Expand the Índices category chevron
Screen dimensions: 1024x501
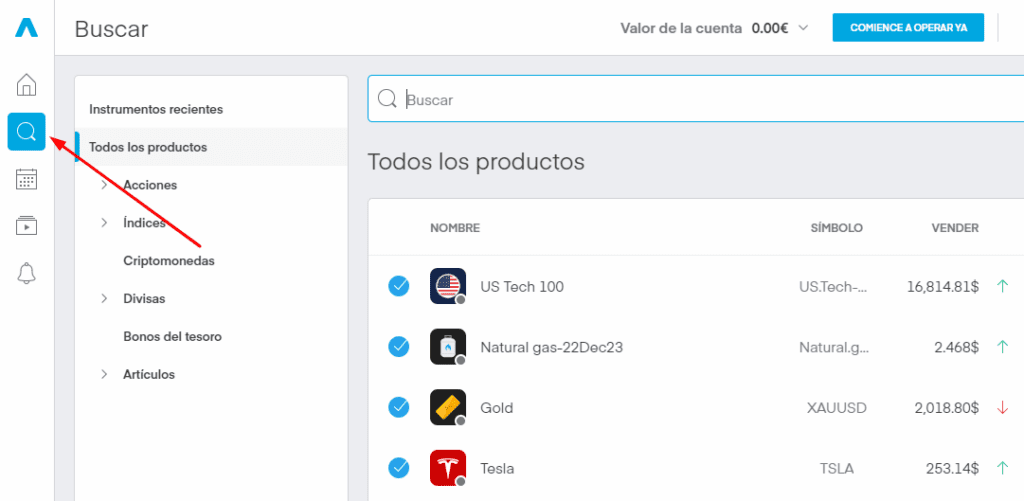(x=104, y=223)
